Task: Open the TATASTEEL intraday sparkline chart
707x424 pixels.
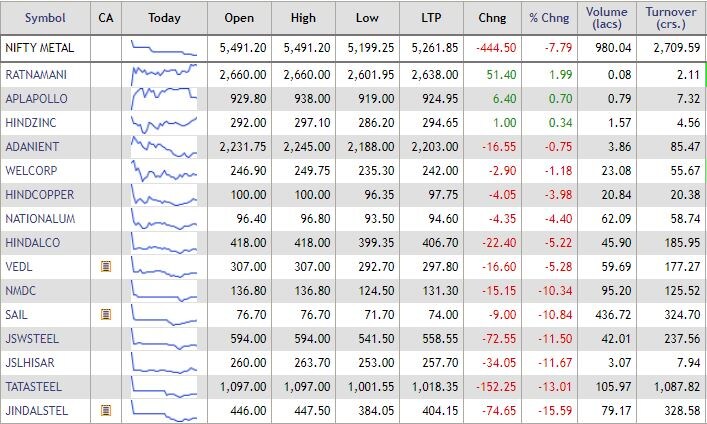Action: [x=163, y=386]
